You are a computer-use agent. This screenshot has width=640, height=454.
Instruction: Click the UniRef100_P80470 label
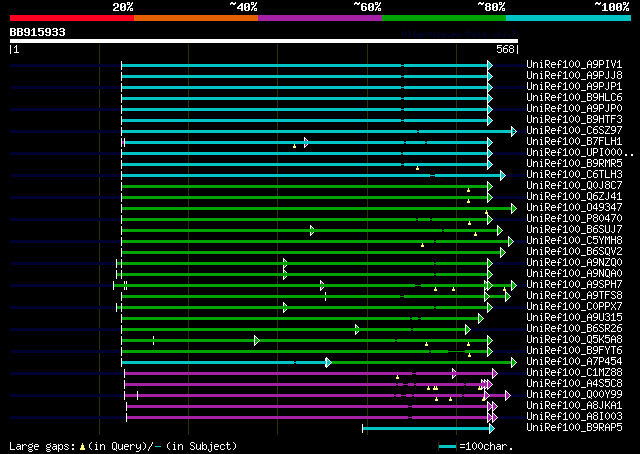574,219
